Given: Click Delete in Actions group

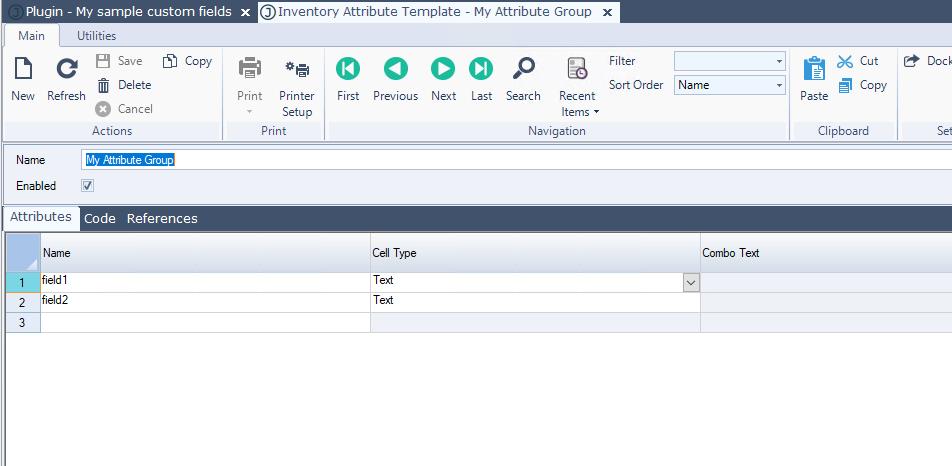Looking at the screenshot, I should pos(124,85).
